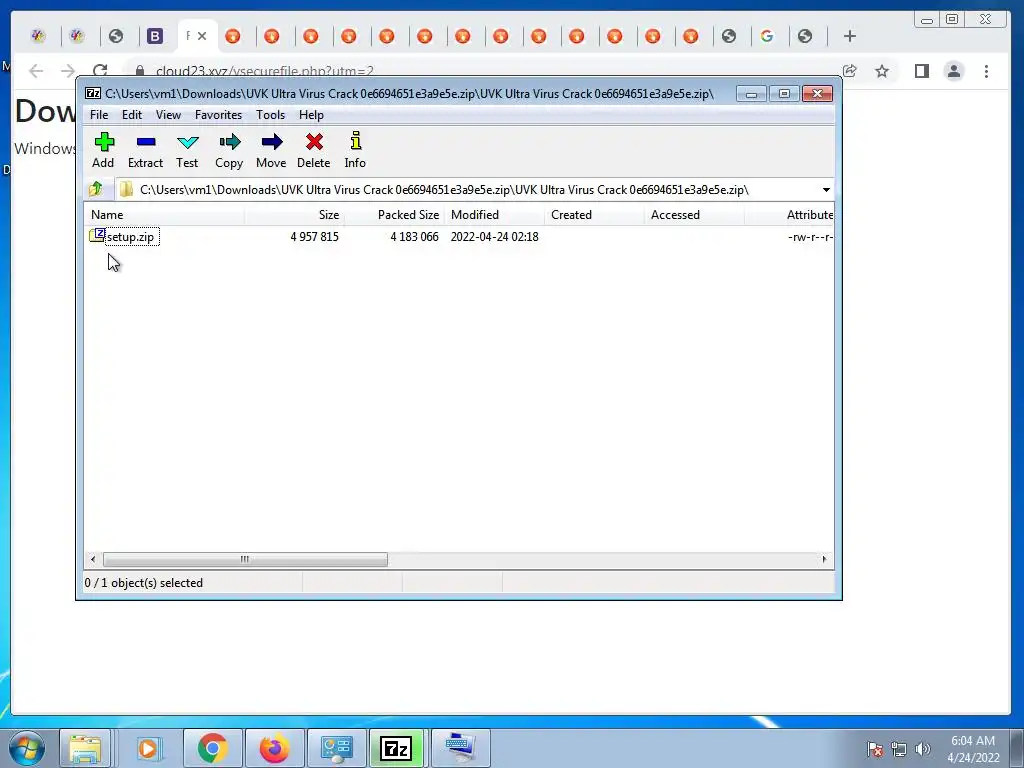Open the Tools menu

(270, 115)
